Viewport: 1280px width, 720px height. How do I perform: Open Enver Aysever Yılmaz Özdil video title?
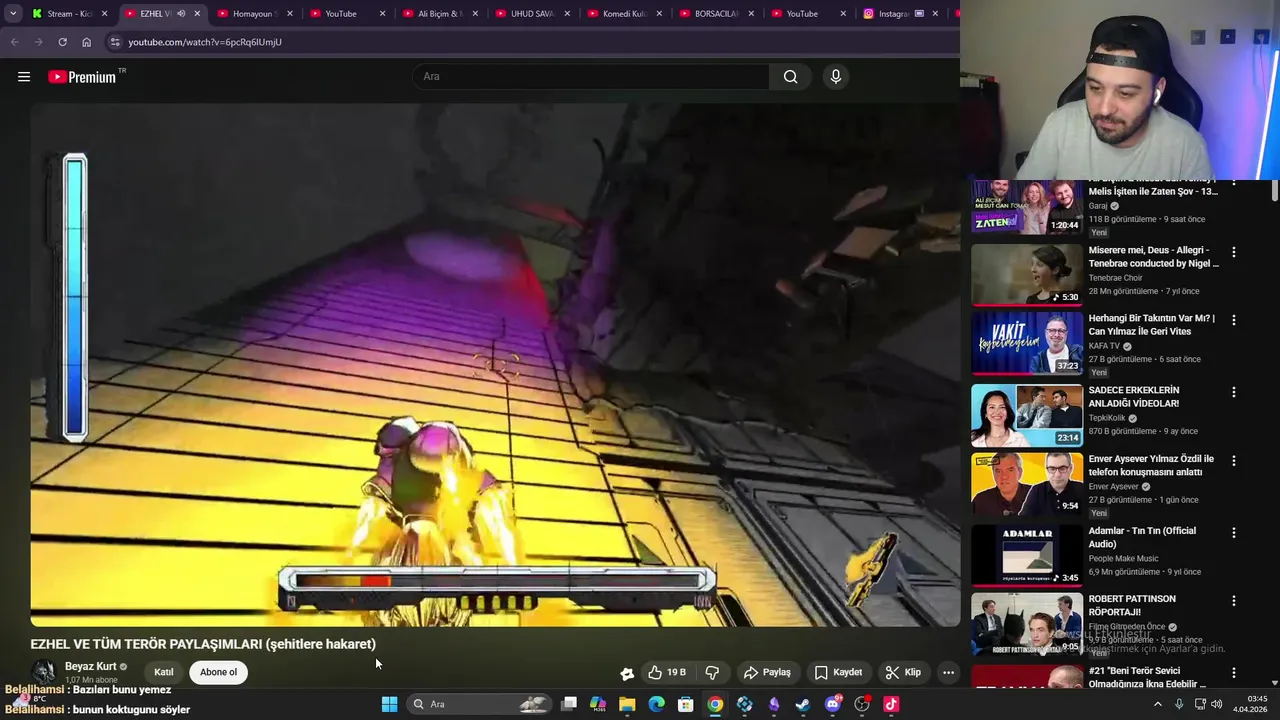pos(1151,465)
